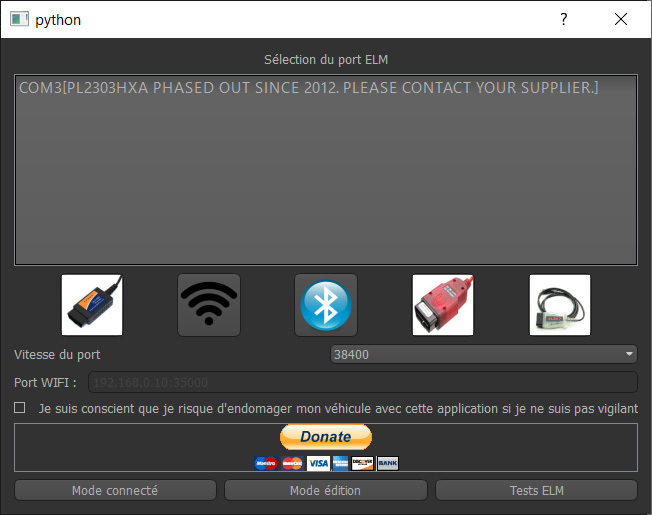Tick the vehicle damage risk awareness checkbox
Image resolution: width=652 pixels, height=515 pixels.
click(x=20, y=408)
